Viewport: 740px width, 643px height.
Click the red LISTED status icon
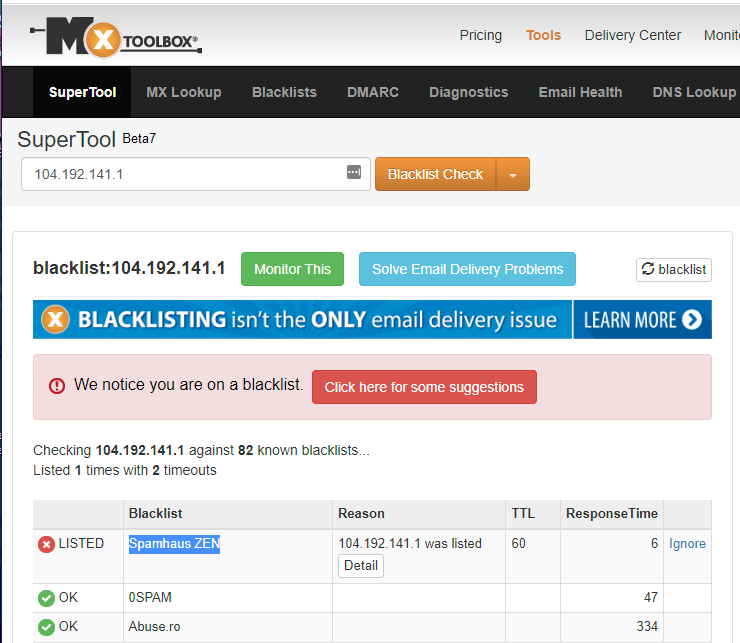click(46, 544)
